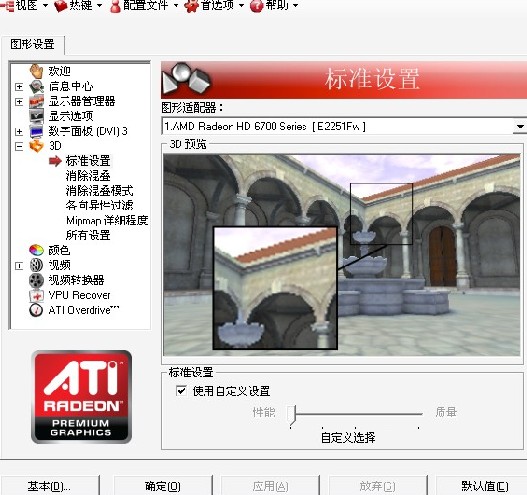527x495 pixels.
Task: Click the ATI Overdrive gauge icon
Action: click(36, 310)
